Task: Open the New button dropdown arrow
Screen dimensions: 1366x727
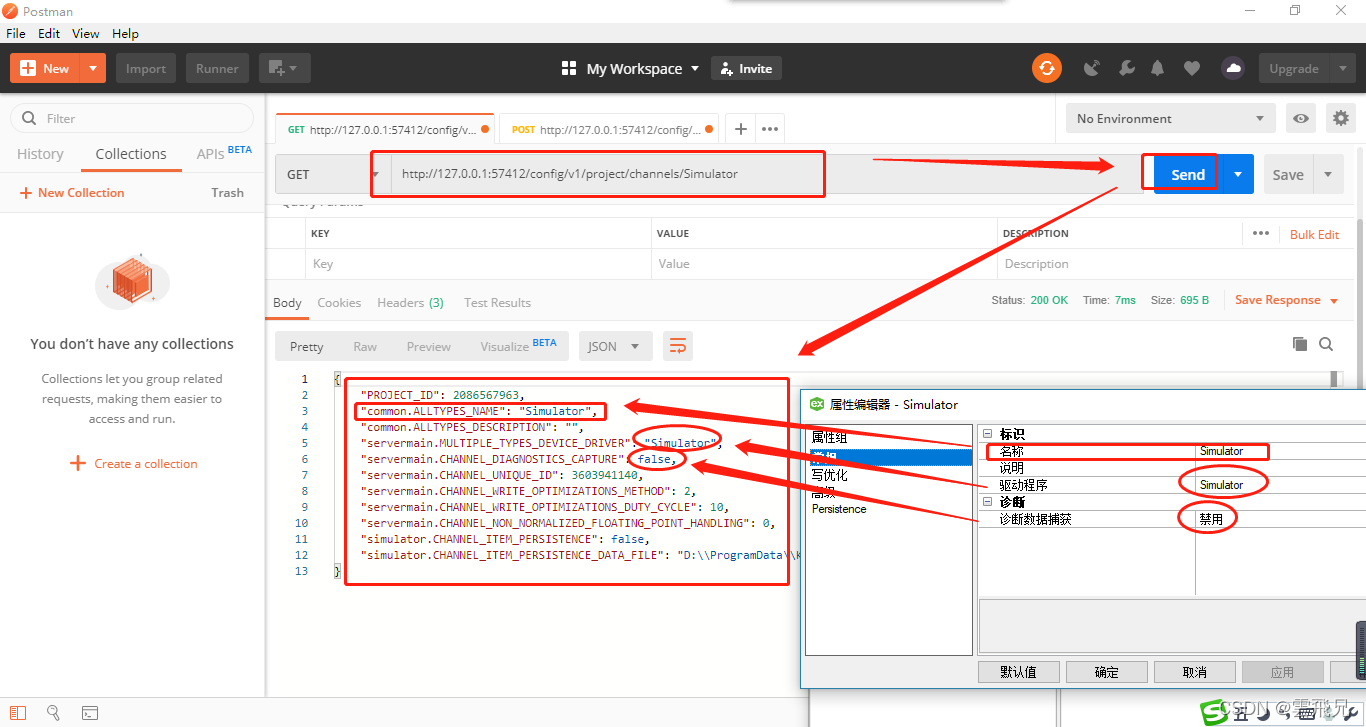Action: tap(92, 68)
